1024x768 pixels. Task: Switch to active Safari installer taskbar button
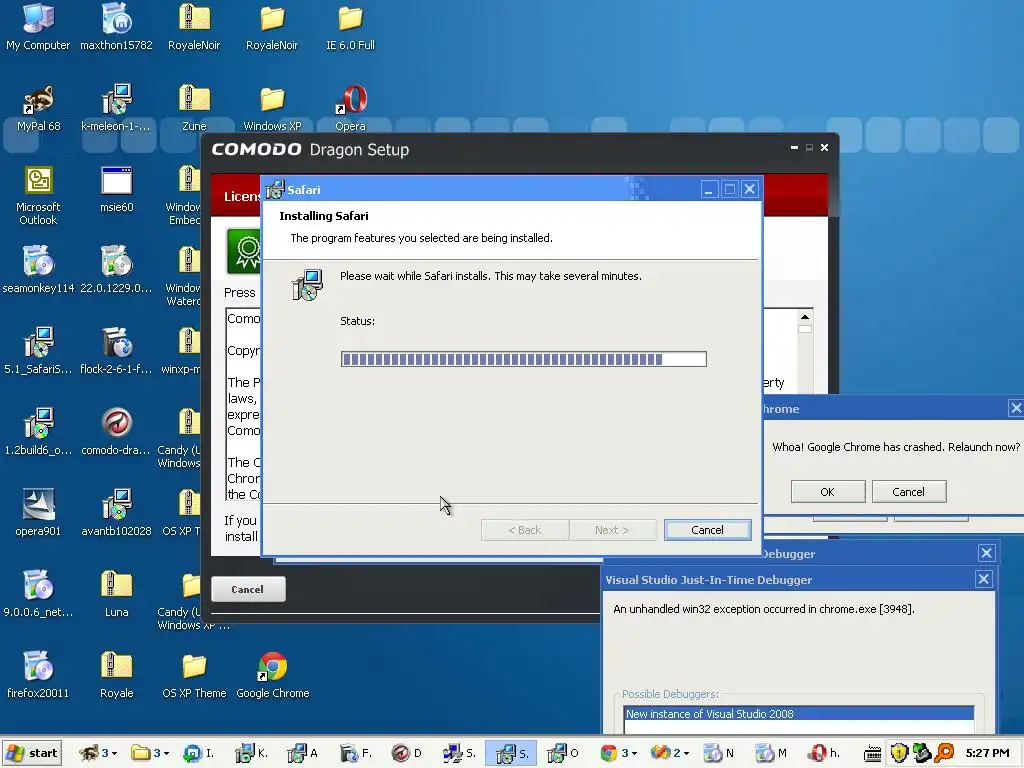point(511,753)
